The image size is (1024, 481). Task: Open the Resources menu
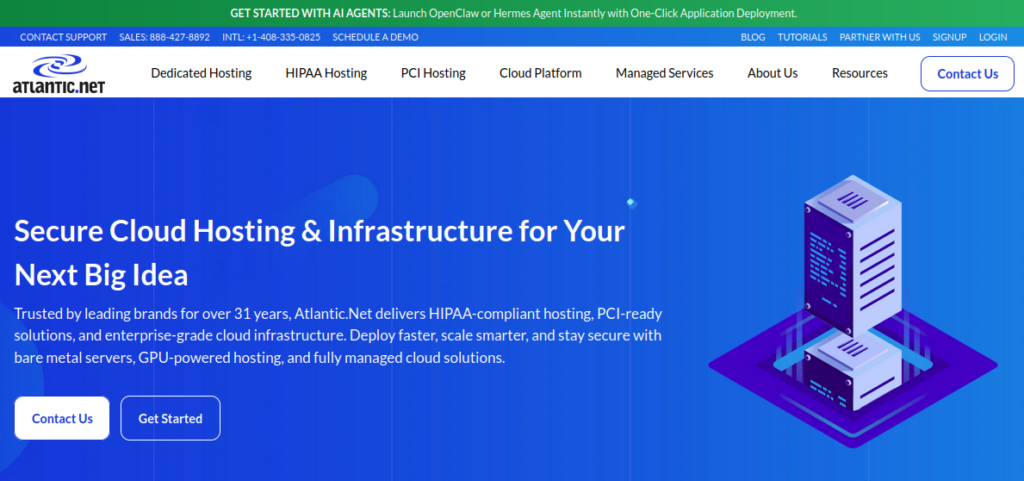tap(859, 73)
